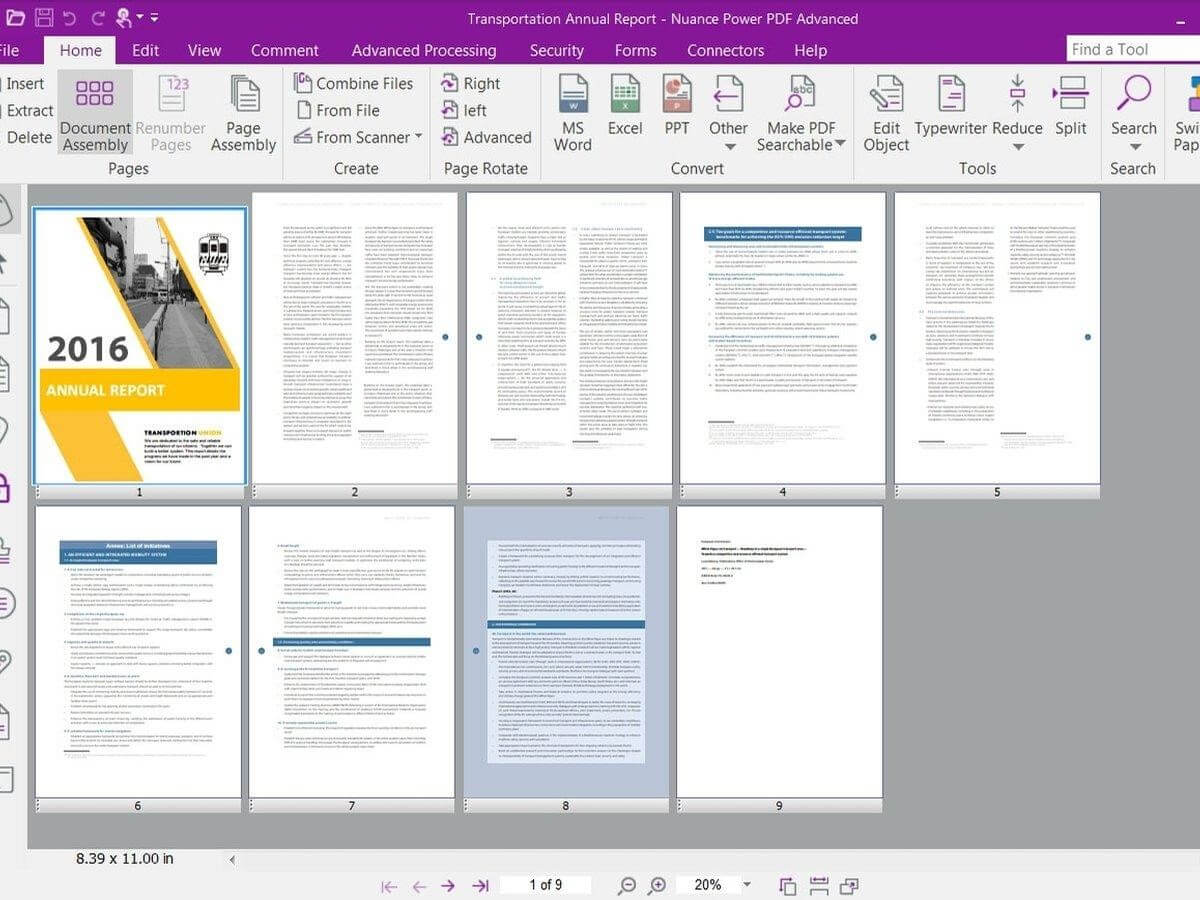This screenshot has height=900, width=1200.
Task: Convert the document to PPT
Action: click(676, 110)
